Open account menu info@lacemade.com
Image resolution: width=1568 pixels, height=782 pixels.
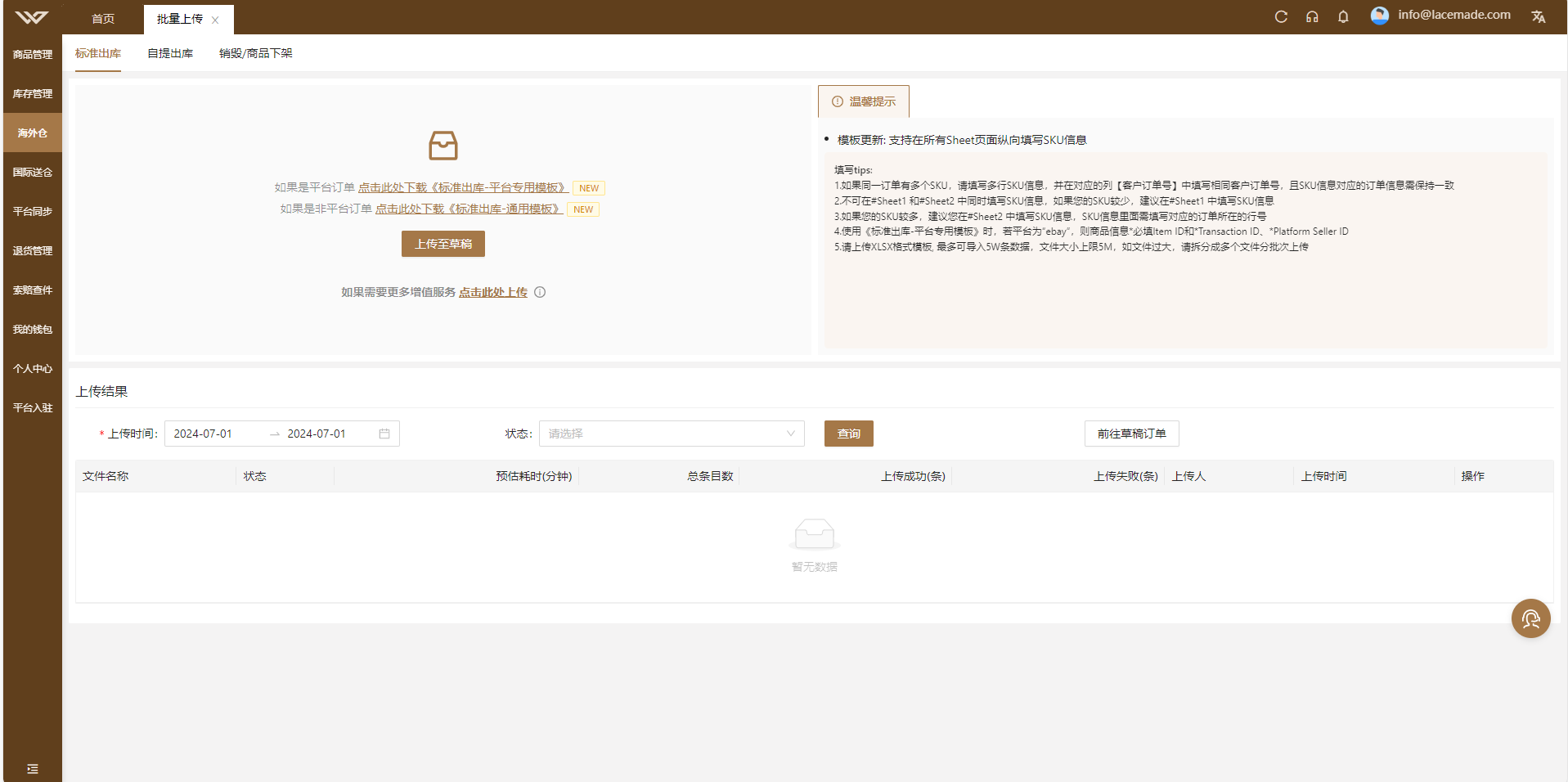tap(1454, 15)
